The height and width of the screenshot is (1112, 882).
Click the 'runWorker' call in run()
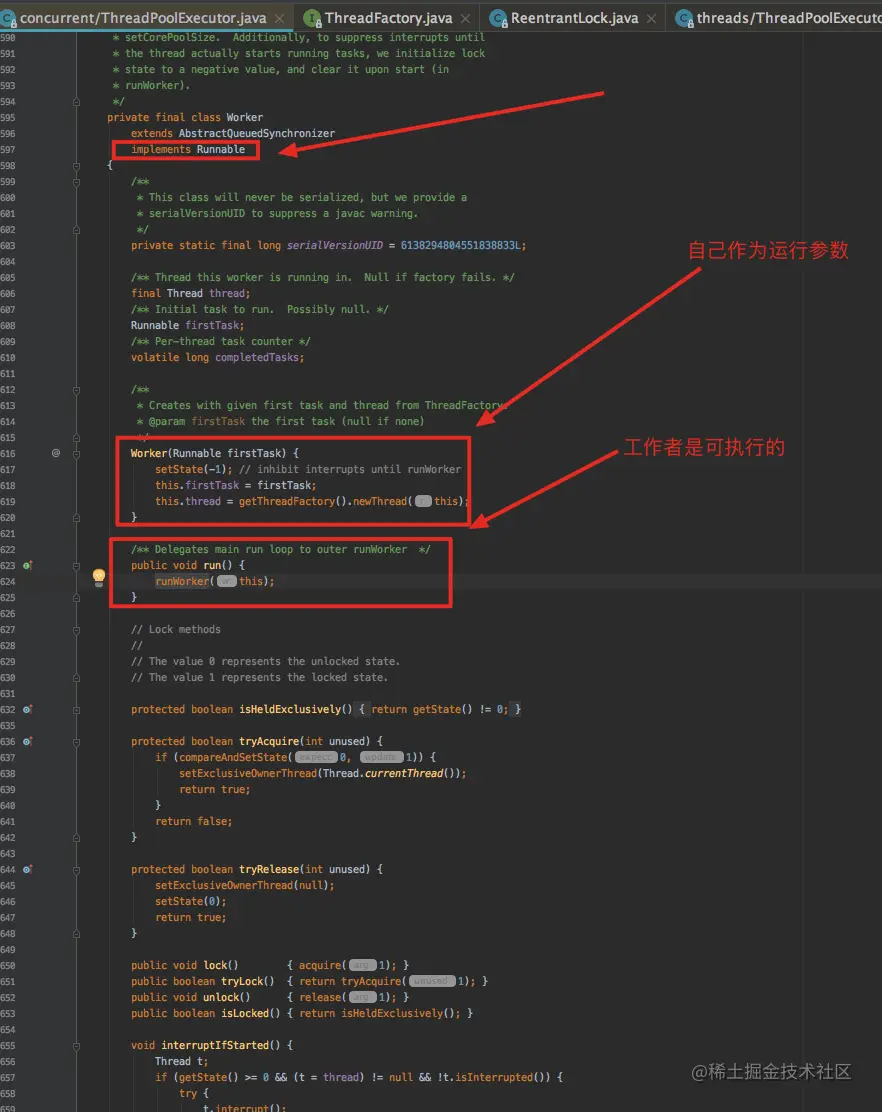pyautogui.click(x=182, y=581)
